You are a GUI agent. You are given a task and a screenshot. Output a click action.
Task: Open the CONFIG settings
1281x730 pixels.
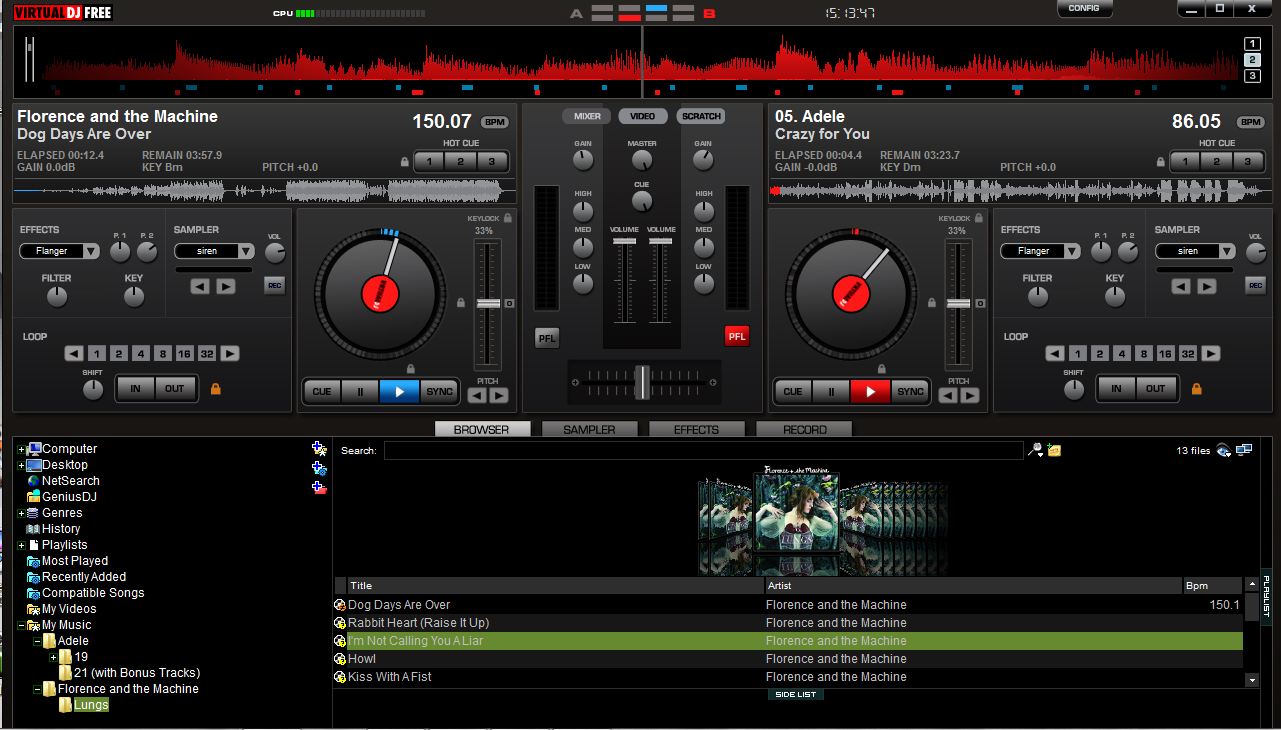click(x=1084, y=9)
